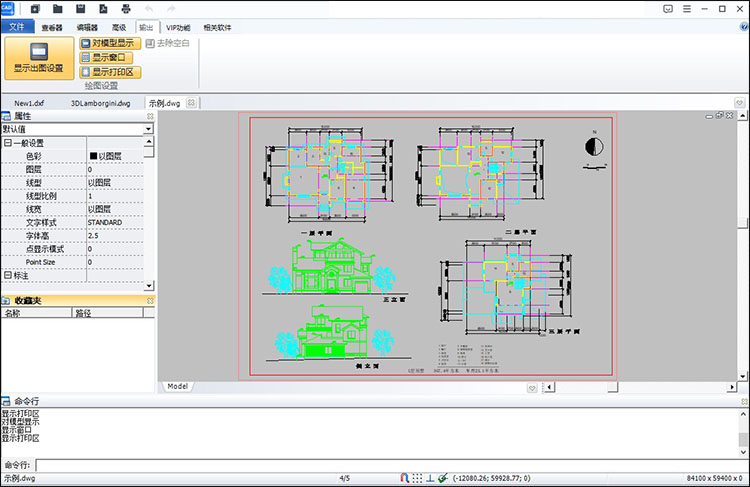Toggle the snap magnet icon in status bar
This screenshot has height=487, width=750.
coord(404,478)
